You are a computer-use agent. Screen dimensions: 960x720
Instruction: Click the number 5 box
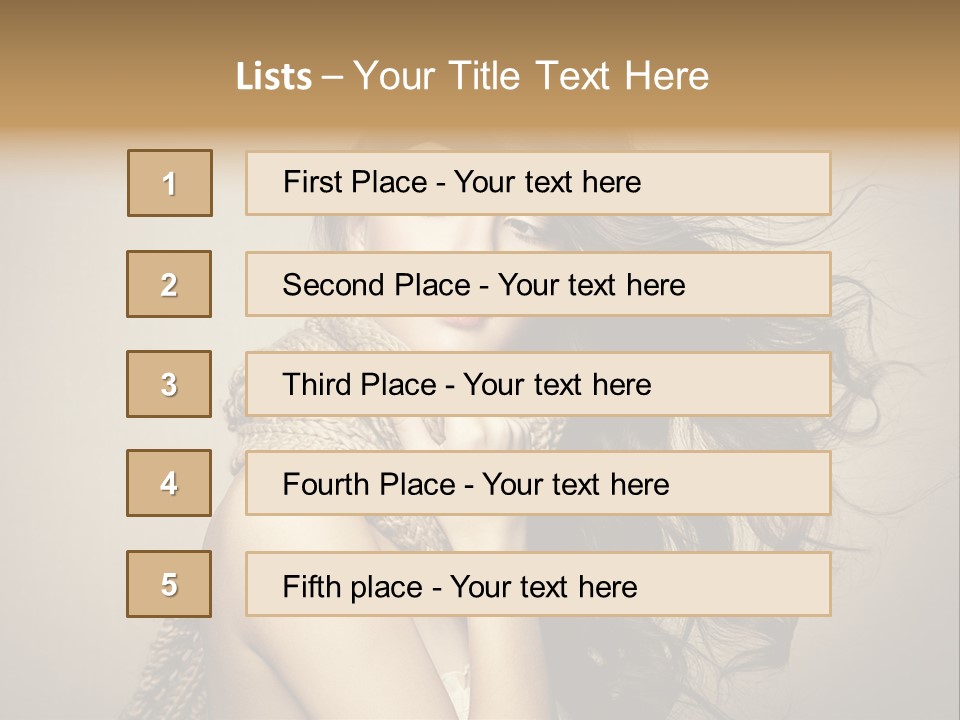tap(169, 584)
